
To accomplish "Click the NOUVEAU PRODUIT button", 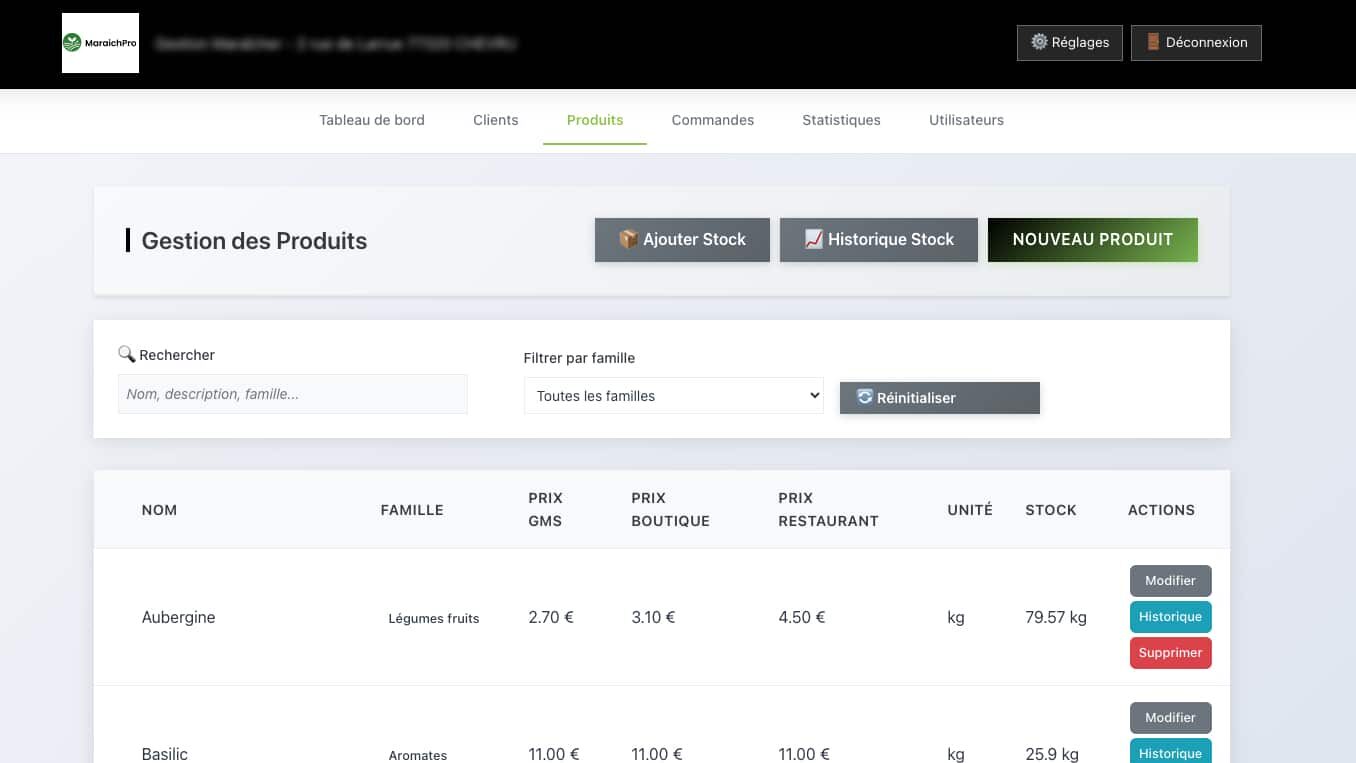I will pos(1092,240).
